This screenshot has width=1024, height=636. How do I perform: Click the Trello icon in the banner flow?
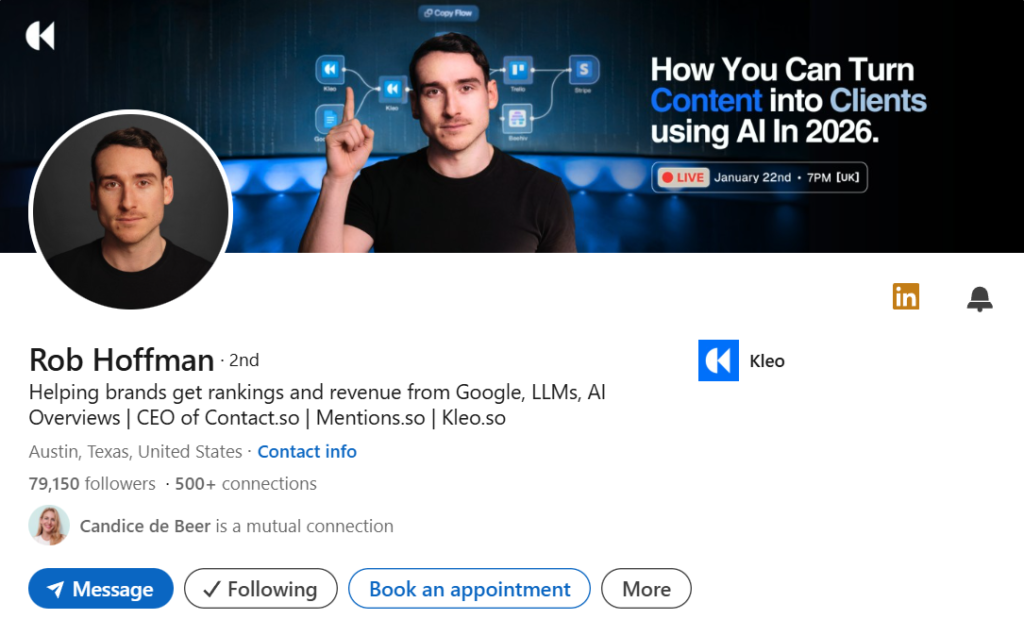(x=516, y=69)
